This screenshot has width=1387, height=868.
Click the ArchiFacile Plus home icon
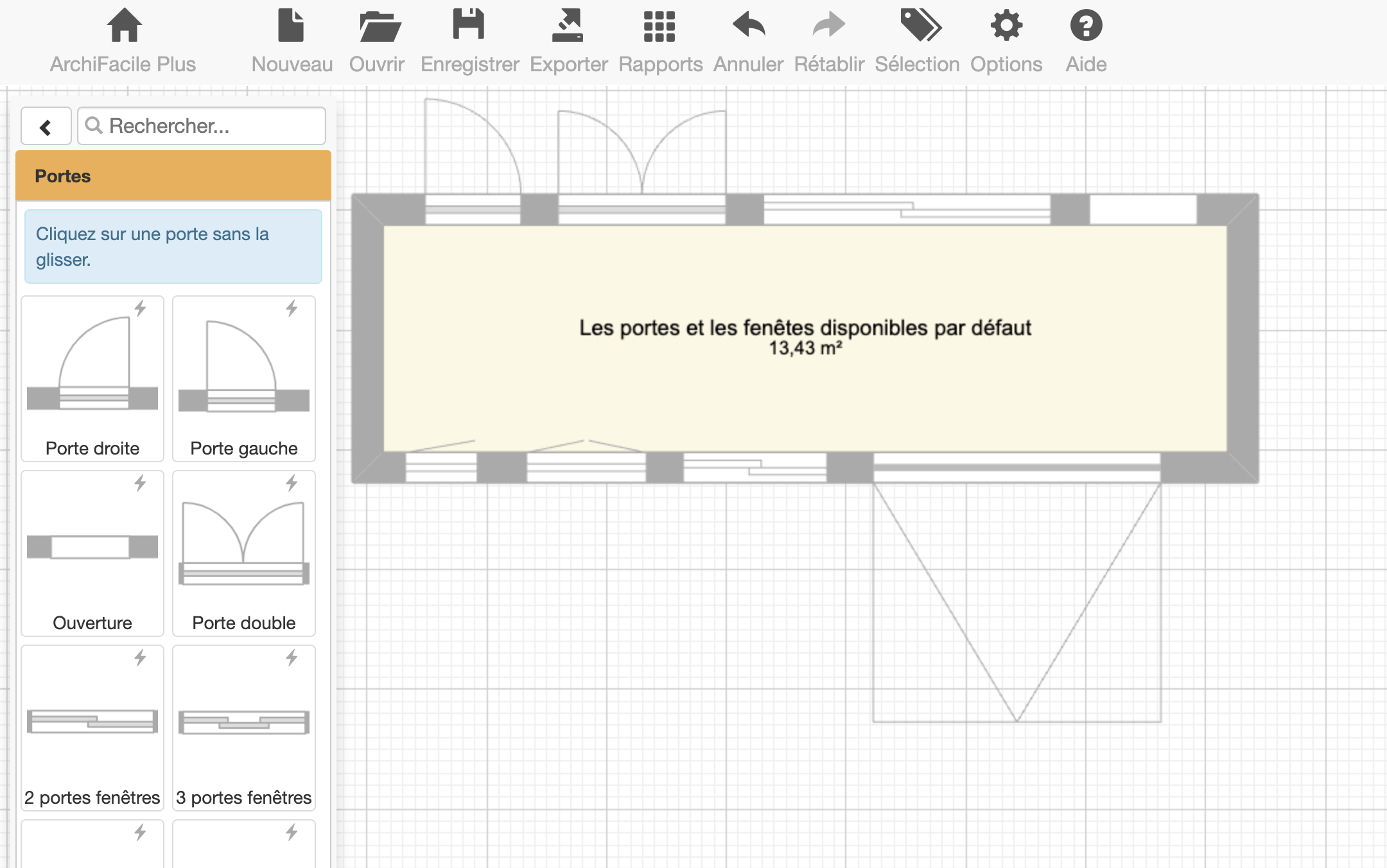tap(123, 26)
